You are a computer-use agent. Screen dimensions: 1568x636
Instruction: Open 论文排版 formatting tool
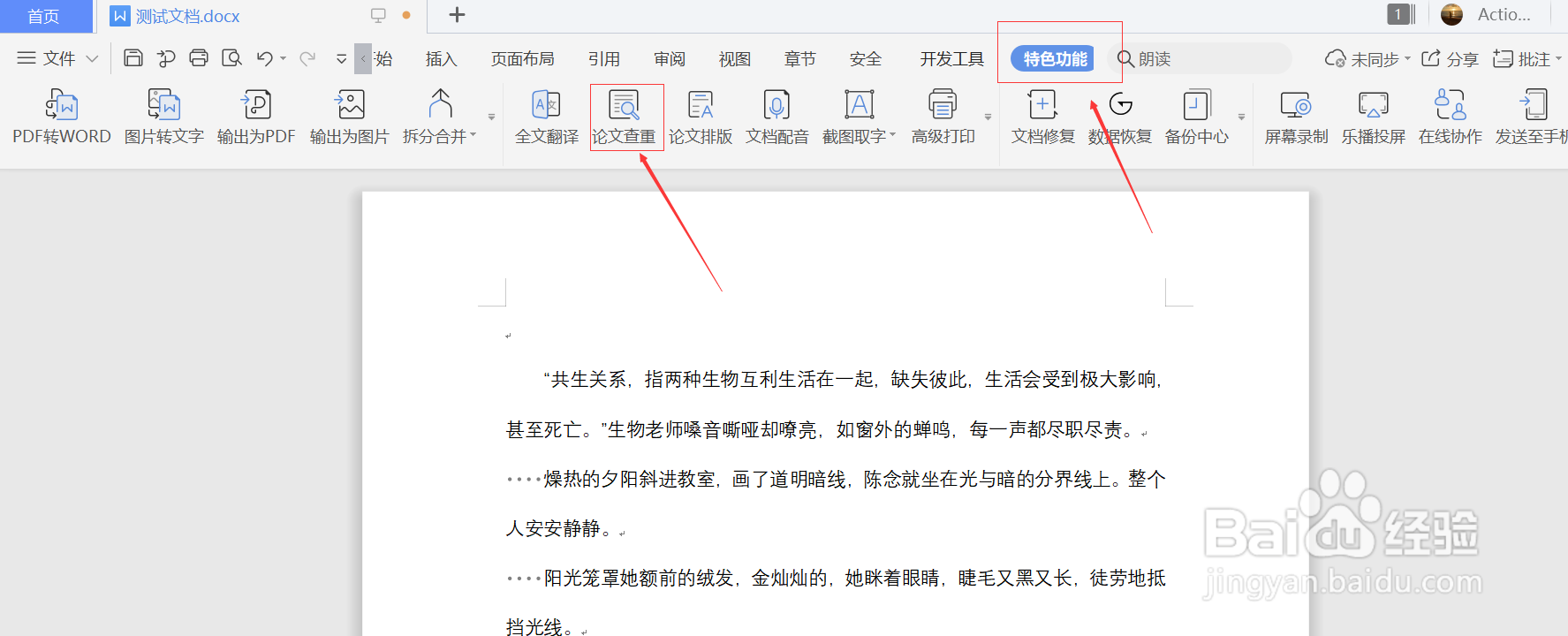pyautogui.click(x=701, y=117)
